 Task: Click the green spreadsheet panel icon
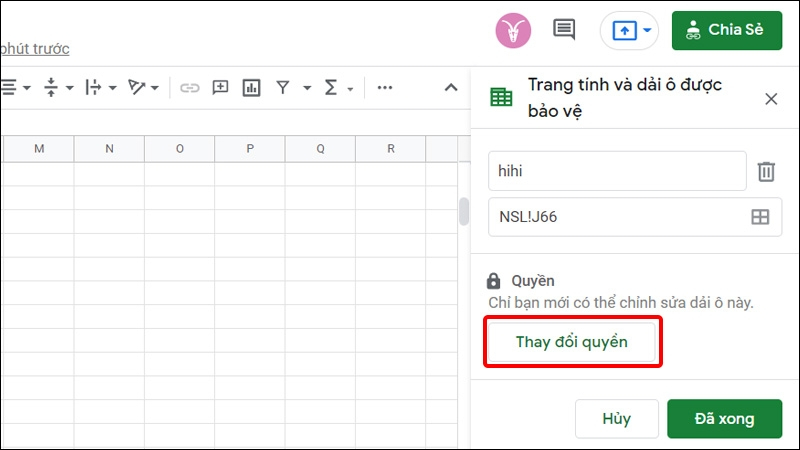coord(501,97)
